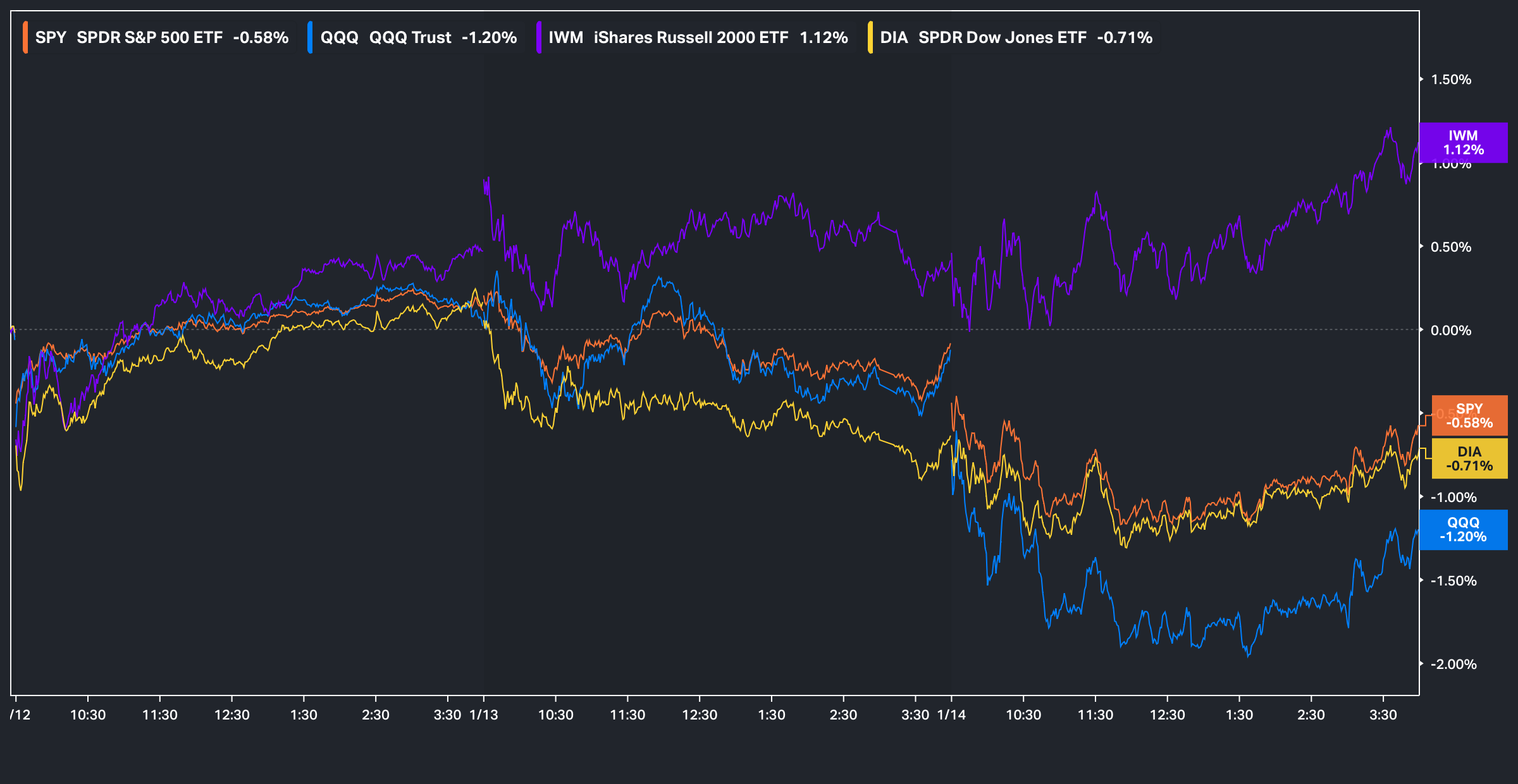Click the -1.50% label on price axis
The width and height of the screenshot is (1518, 784).
tap(1453, 580)
